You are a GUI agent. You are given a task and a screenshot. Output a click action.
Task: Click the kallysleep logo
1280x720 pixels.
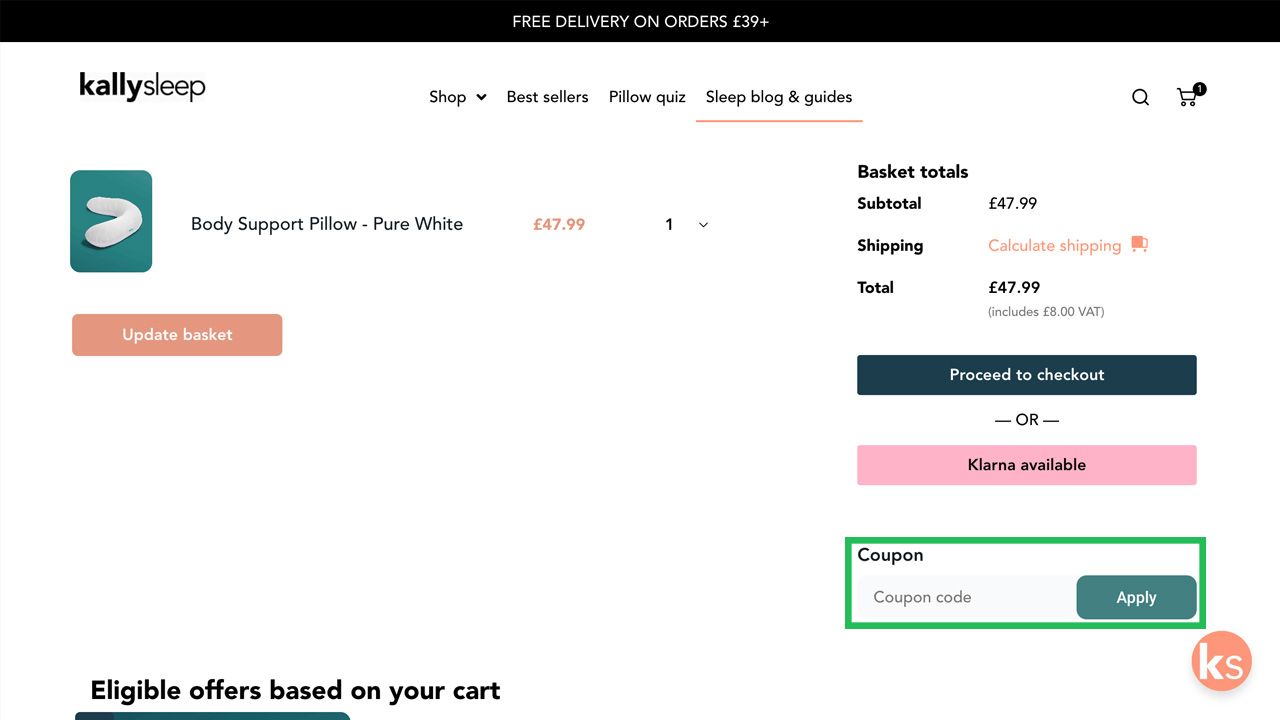(142, 87)
